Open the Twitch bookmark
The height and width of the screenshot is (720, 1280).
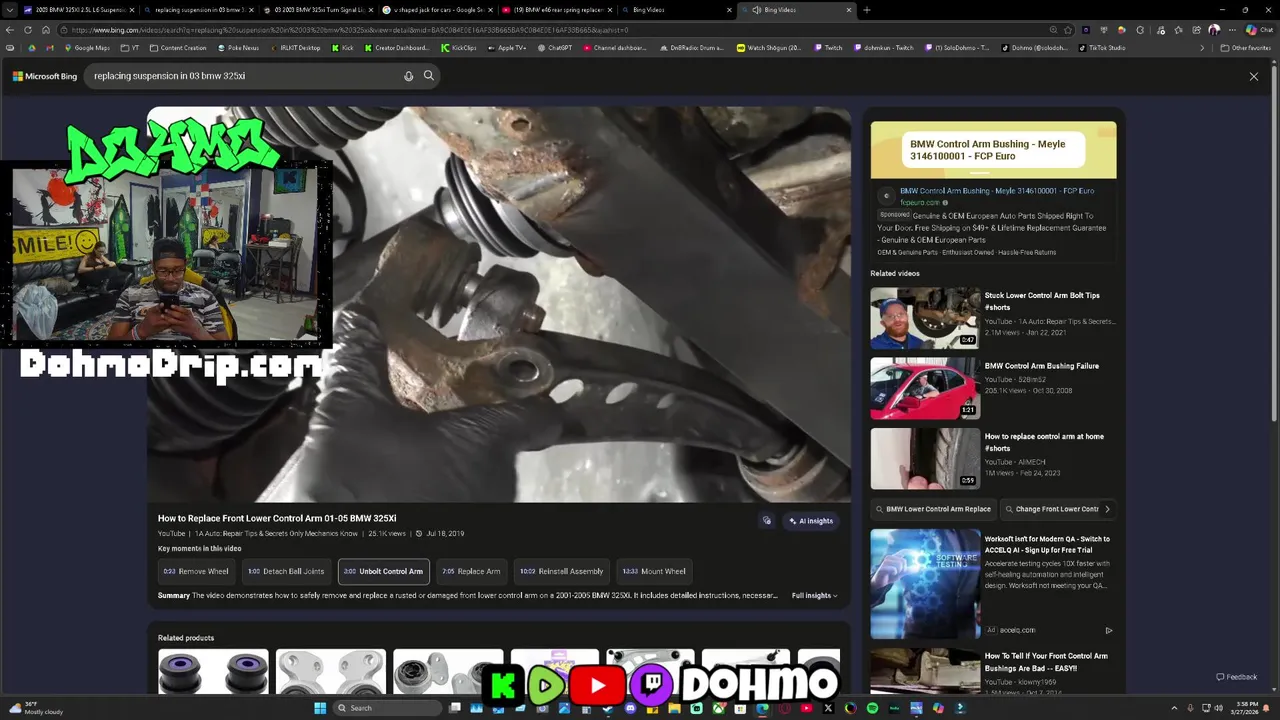coord(828,48)
